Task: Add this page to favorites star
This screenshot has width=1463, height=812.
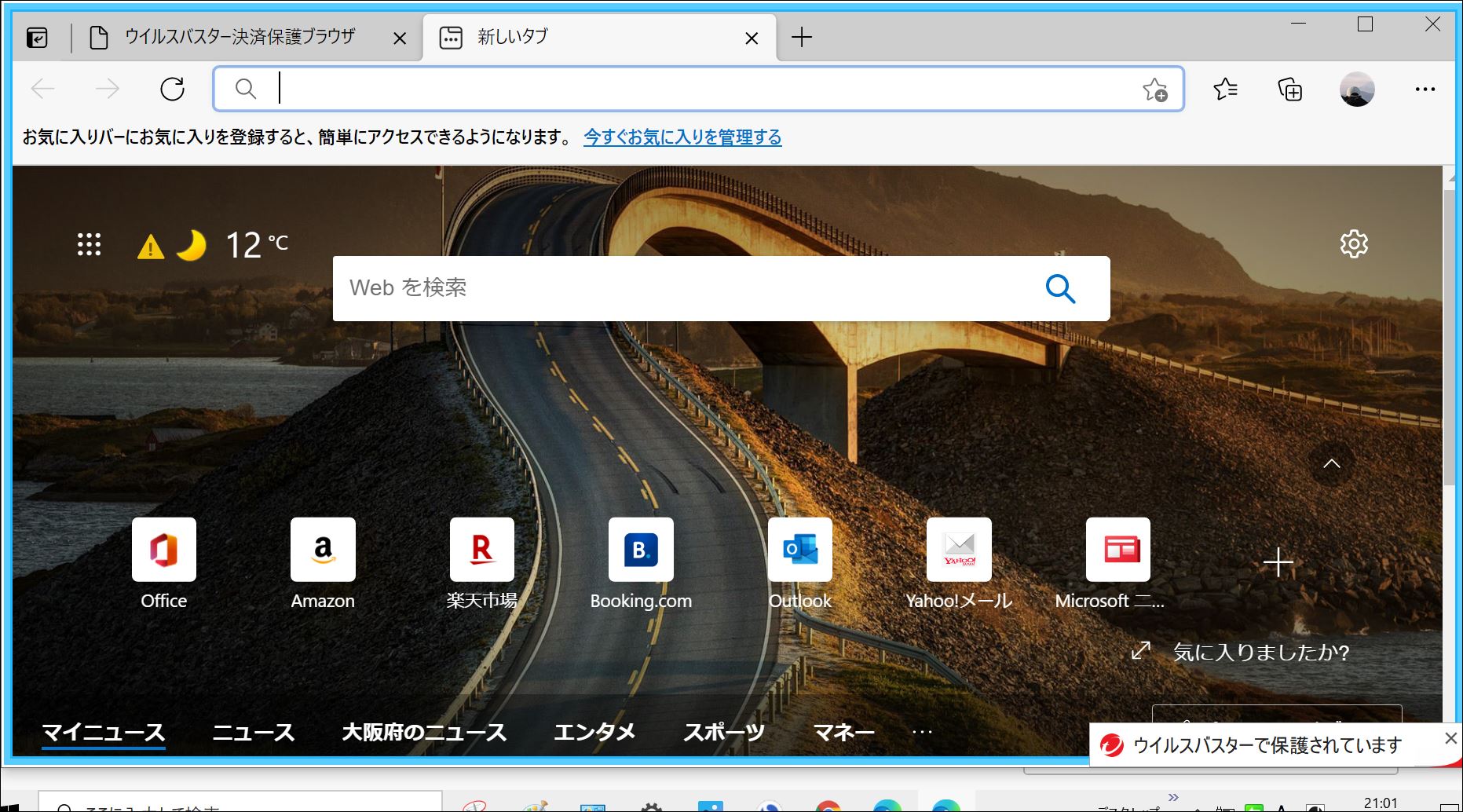Action: [x=1154, y=90]
